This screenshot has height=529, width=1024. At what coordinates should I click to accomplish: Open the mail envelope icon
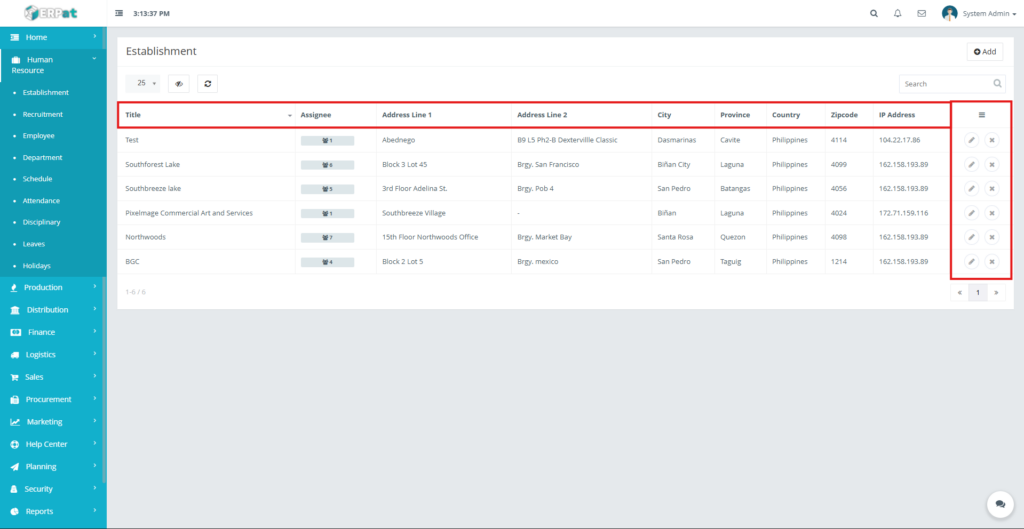921,13
